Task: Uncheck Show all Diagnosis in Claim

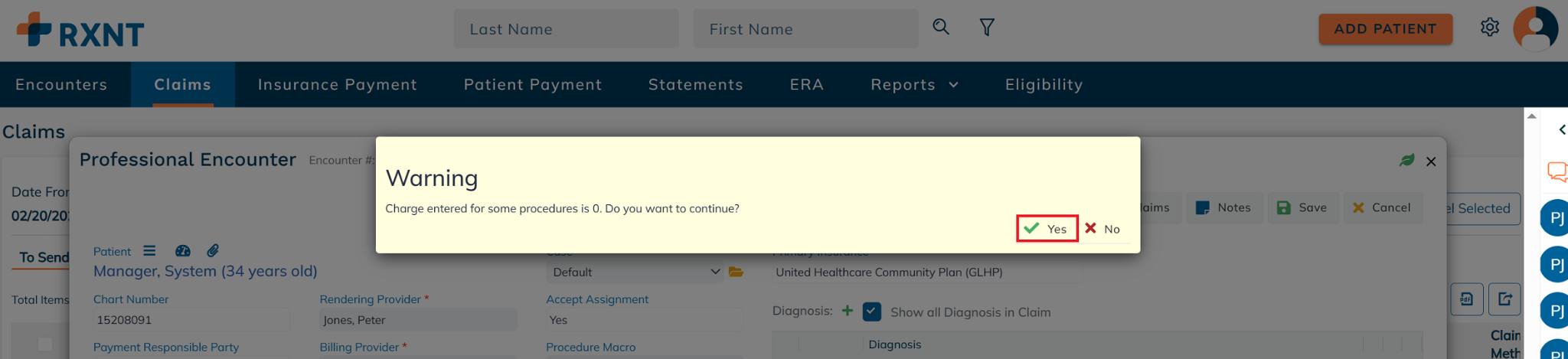Action: click(871, 312)
